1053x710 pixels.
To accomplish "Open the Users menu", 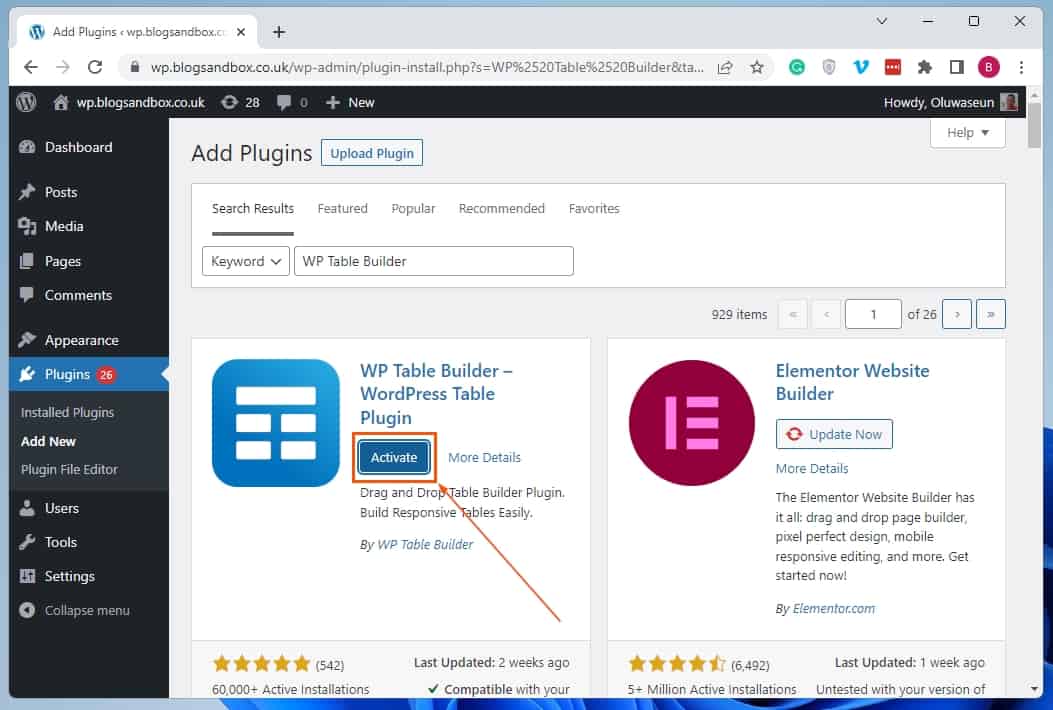I will coord(62,508).
